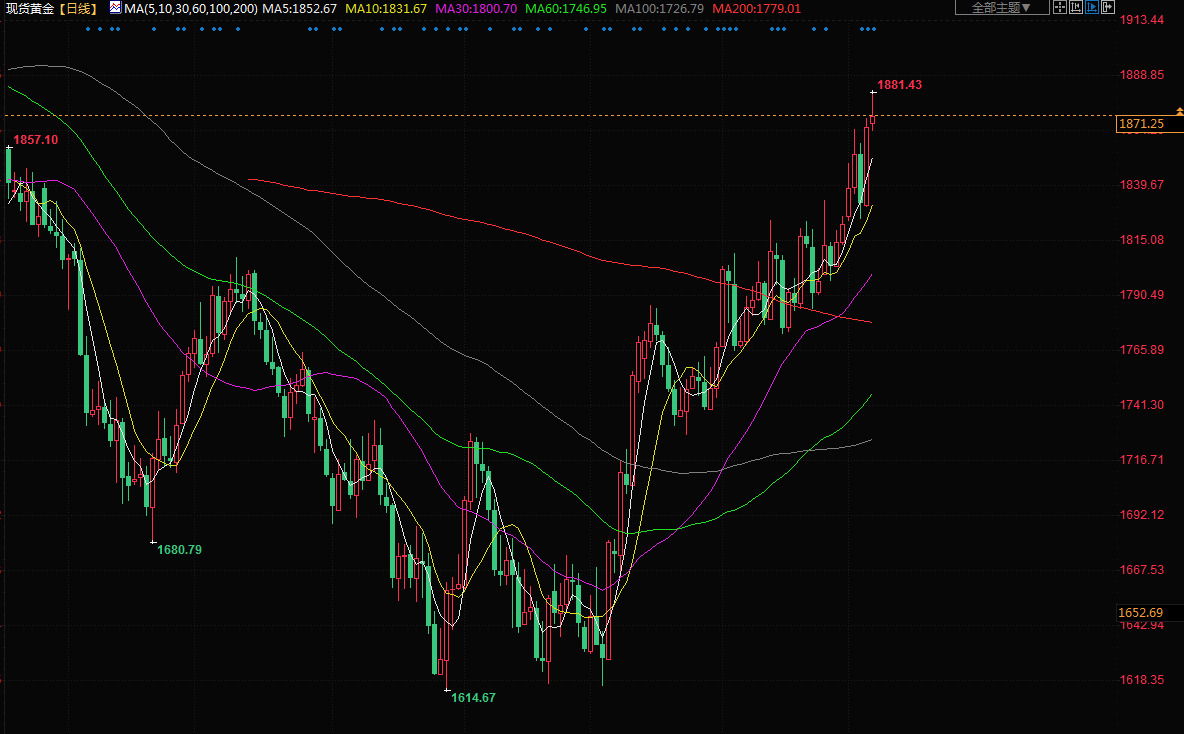Click the MA indicator chart icon
The height and width of the screenshot is (734, 1184).
115,8
